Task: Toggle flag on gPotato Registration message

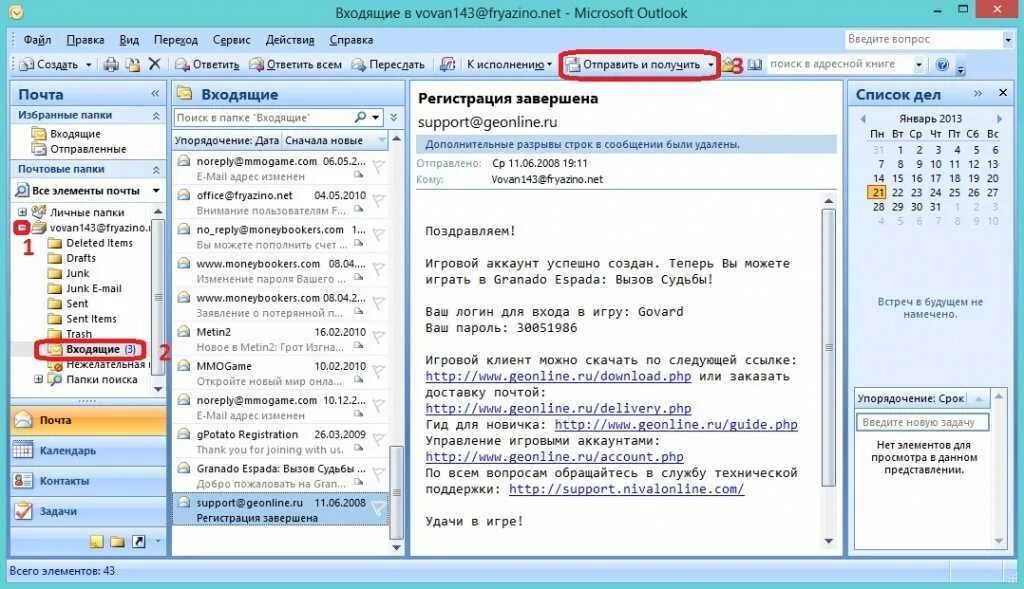Action: [x=378, y=440]
